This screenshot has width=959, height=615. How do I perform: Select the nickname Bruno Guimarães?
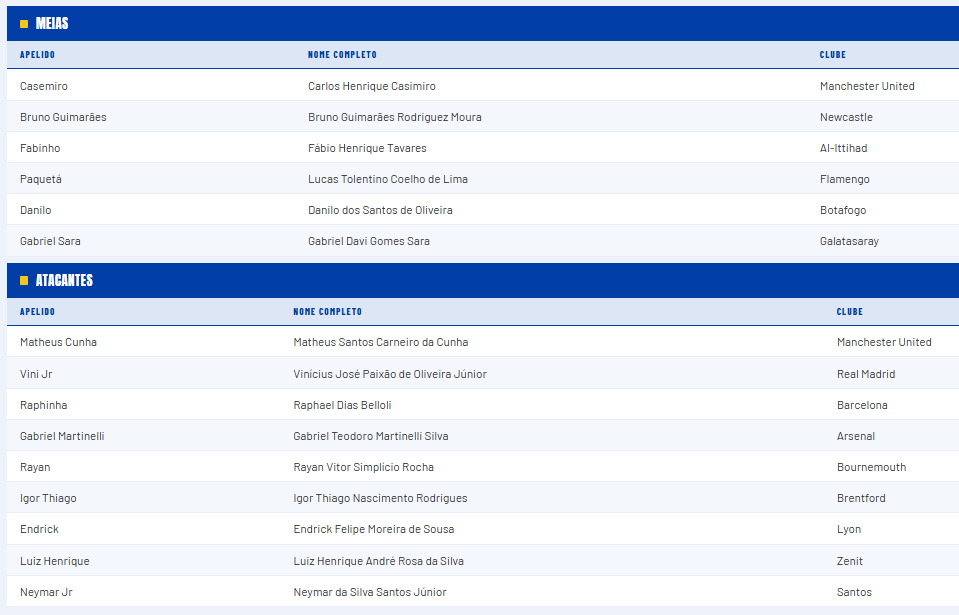pyautogui.click(x=63, y=117)
